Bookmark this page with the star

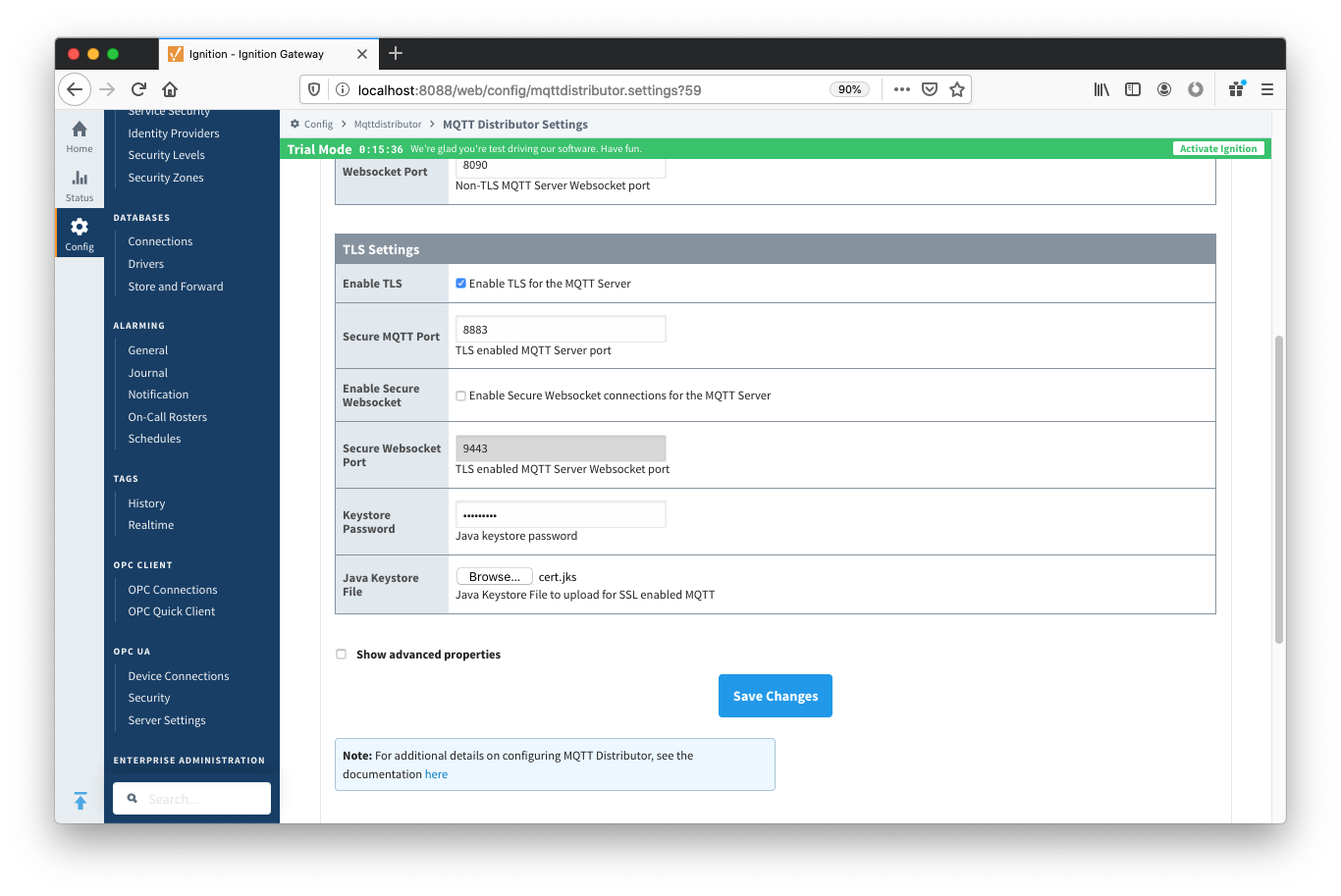(957, 89)
